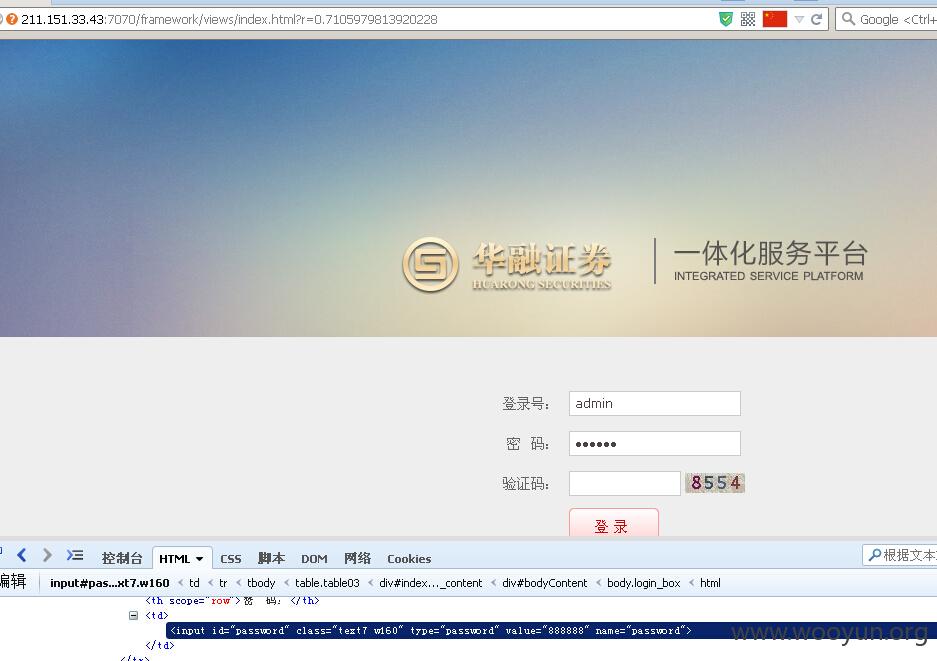Image resolution: width=937 pixels, height=661 pixels.
Task: Select the td breadcrumb element
Action: pyautogui.click(x=194, y=583)
